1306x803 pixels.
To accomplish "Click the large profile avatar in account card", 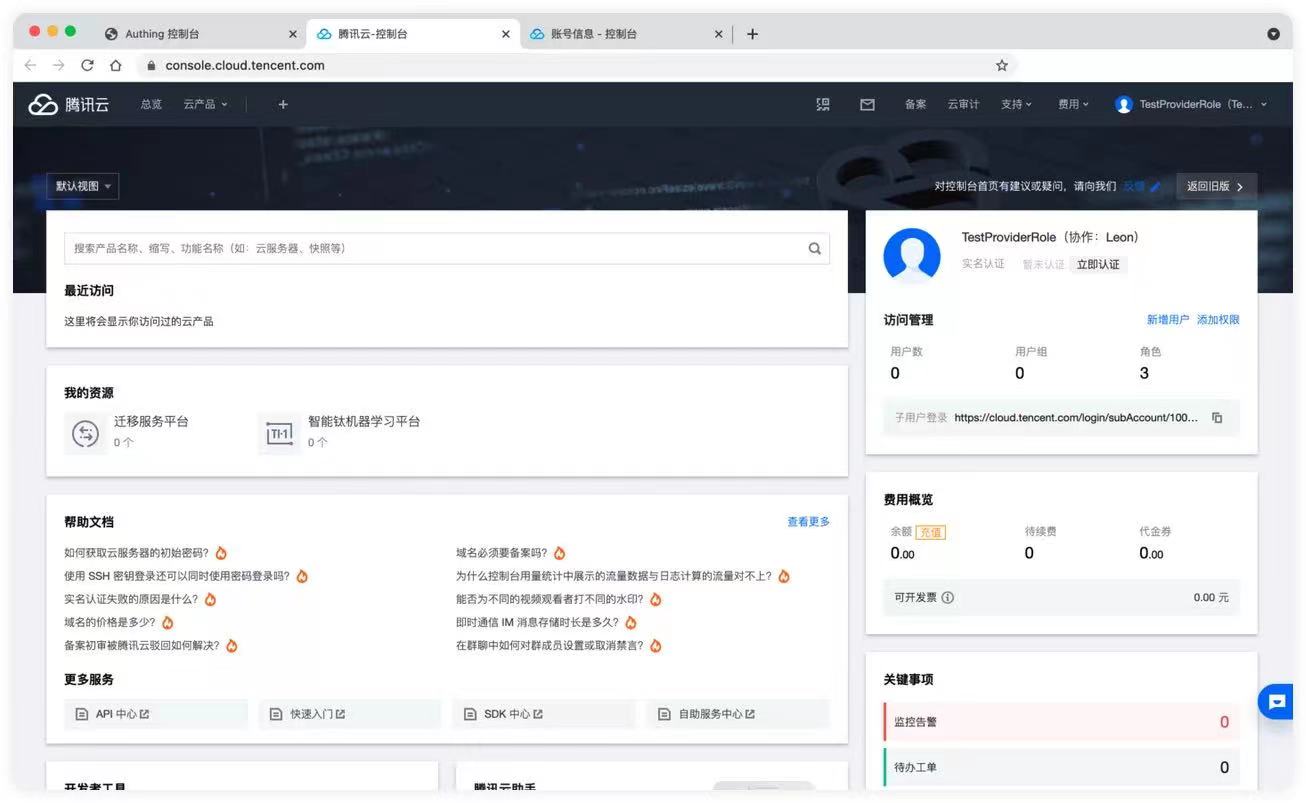I will 912,257.
